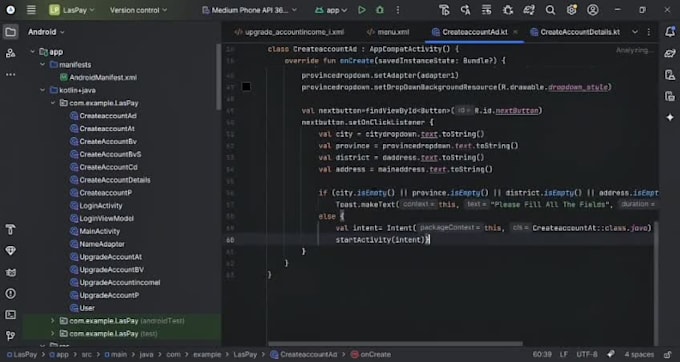Run the app with green play button
Image resolution: width=680 pixels, height=362 pixels.
pos(362,10)
